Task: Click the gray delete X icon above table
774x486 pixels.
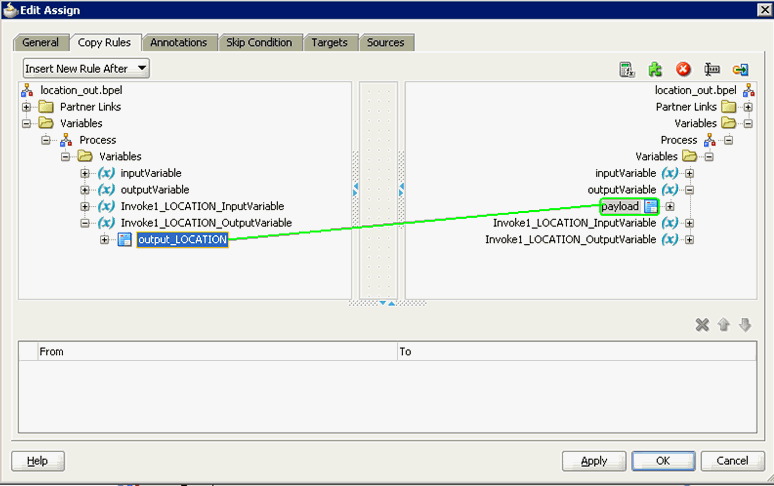Action: (702, 325)
